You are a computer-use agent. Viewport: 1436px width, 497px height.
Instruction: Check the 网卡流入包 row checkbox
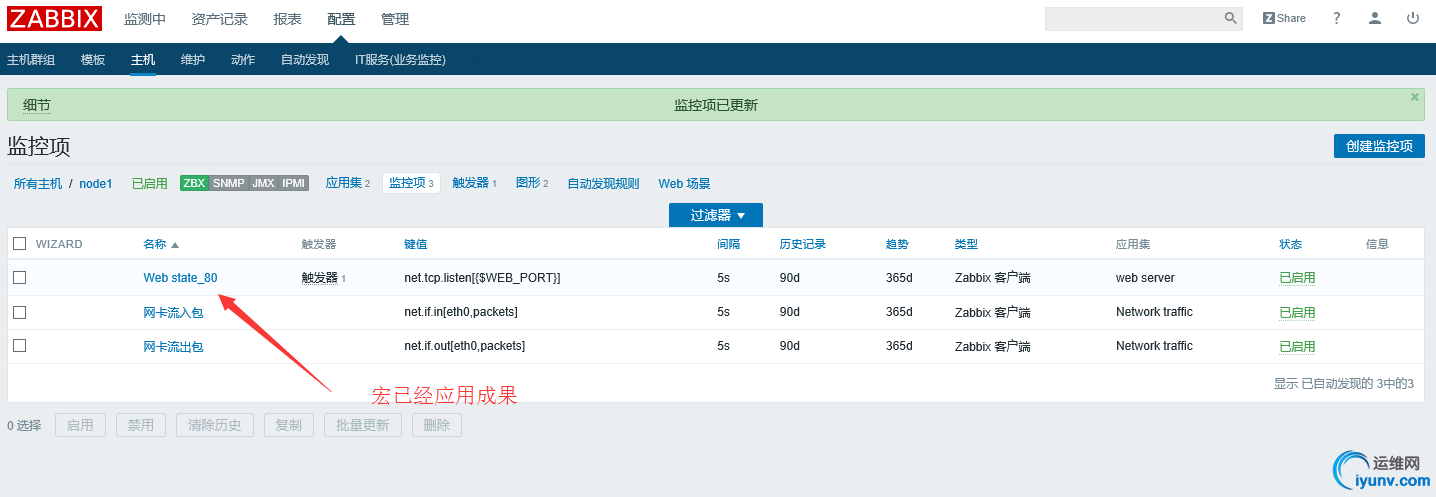pyautogui.click(x=19, y=312)
